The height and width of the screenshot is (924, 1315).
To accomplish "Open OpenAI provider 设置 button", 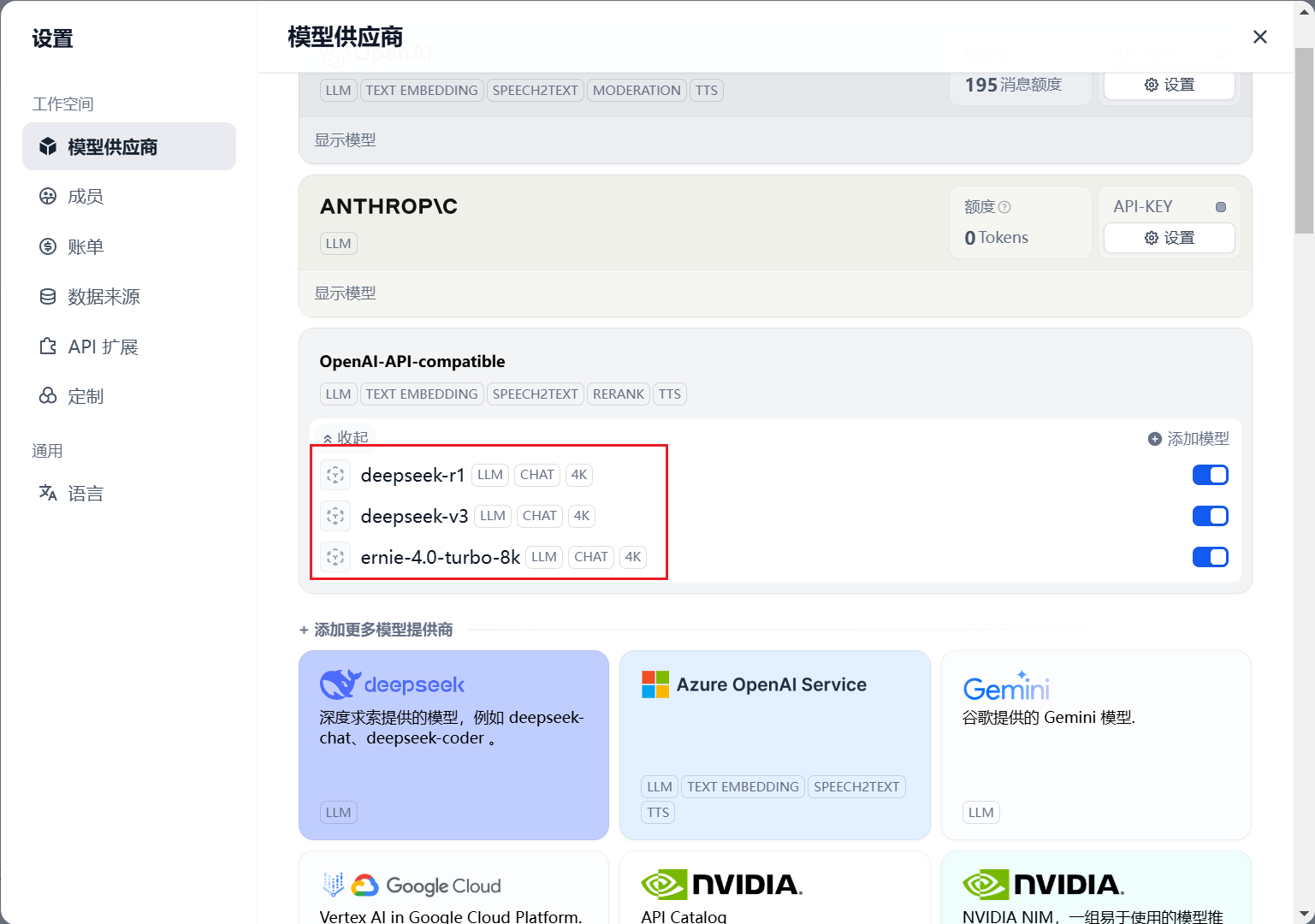I will click(x=1169, y=85).
